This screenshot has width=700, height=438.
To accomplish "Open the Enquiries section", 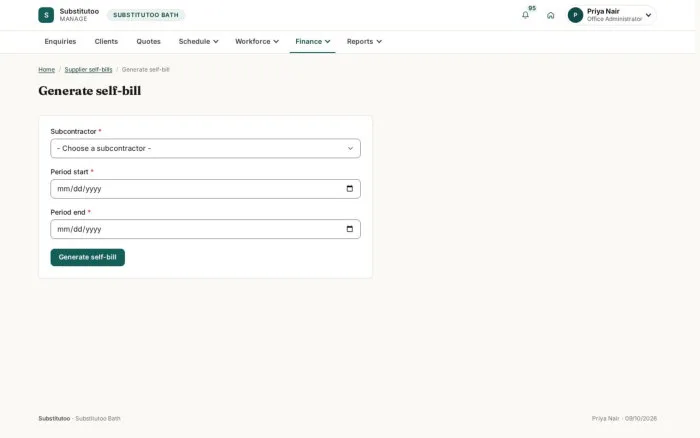I will (x=60, y=42).
